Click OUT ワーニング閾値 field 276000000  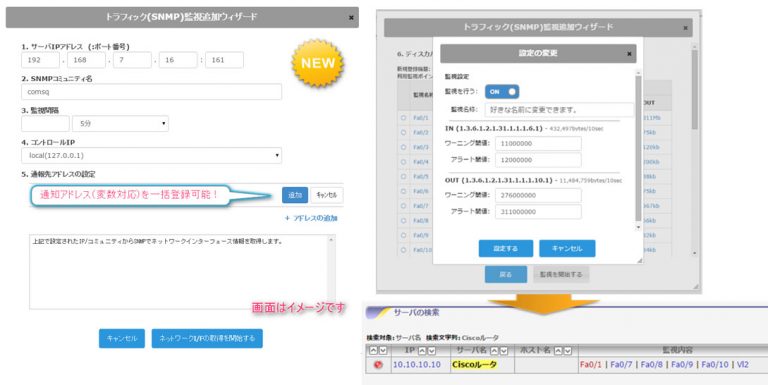coord(538,195)
